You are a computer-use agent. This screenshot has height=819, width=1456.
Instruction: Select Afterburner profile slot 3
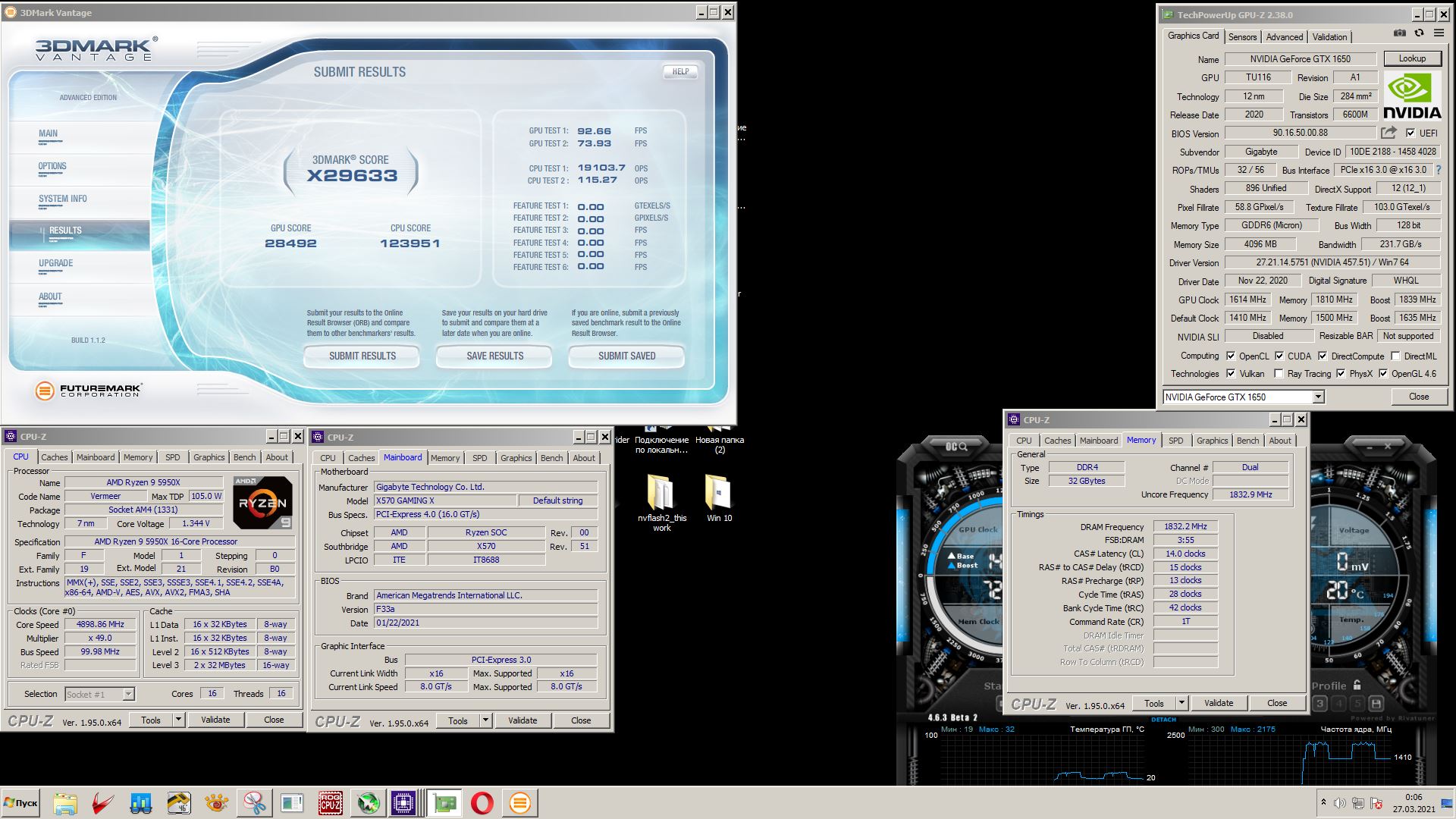click(x=1319, y=704)
